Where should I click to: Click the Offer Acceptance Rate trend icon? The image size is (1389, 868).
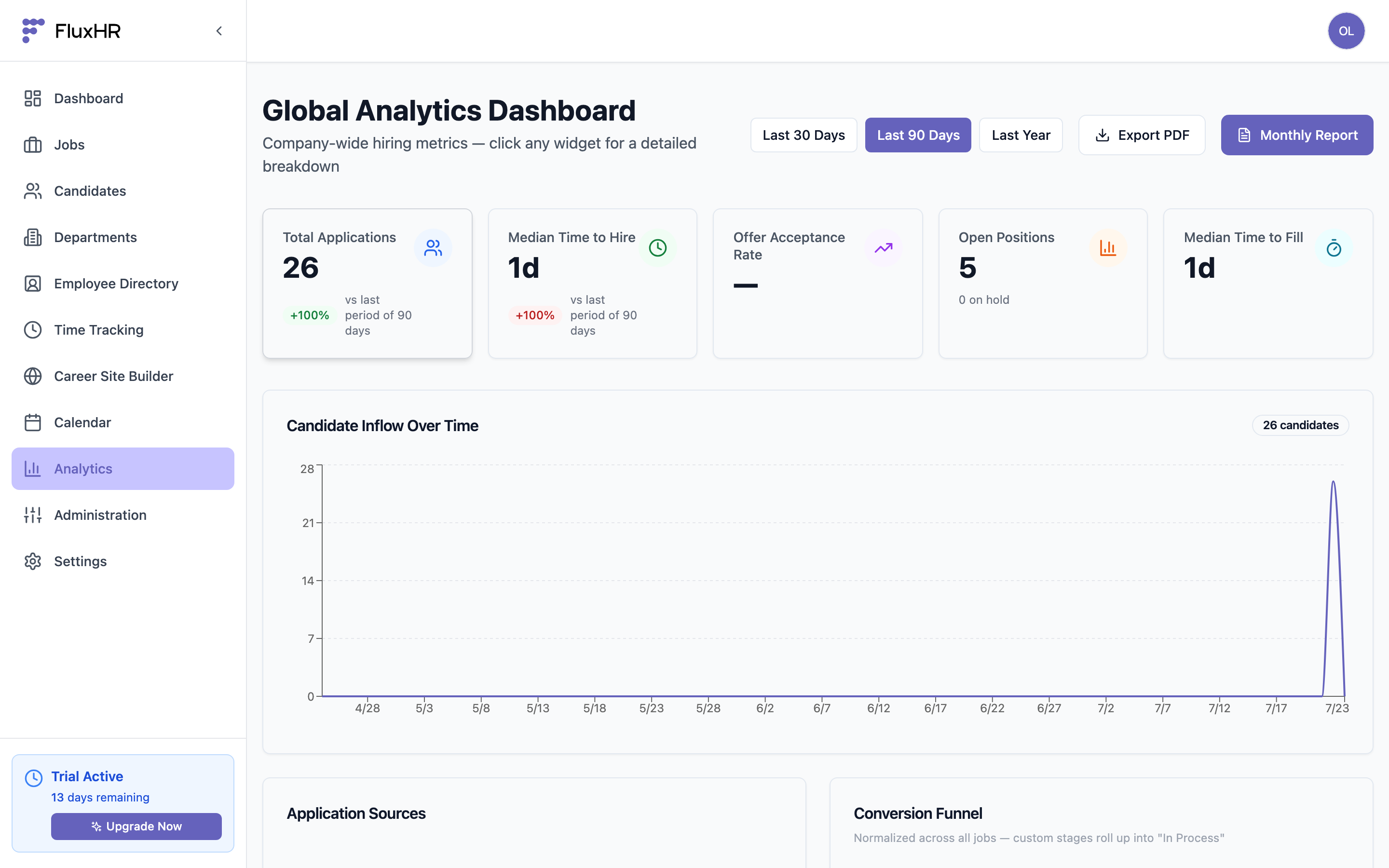884,248
